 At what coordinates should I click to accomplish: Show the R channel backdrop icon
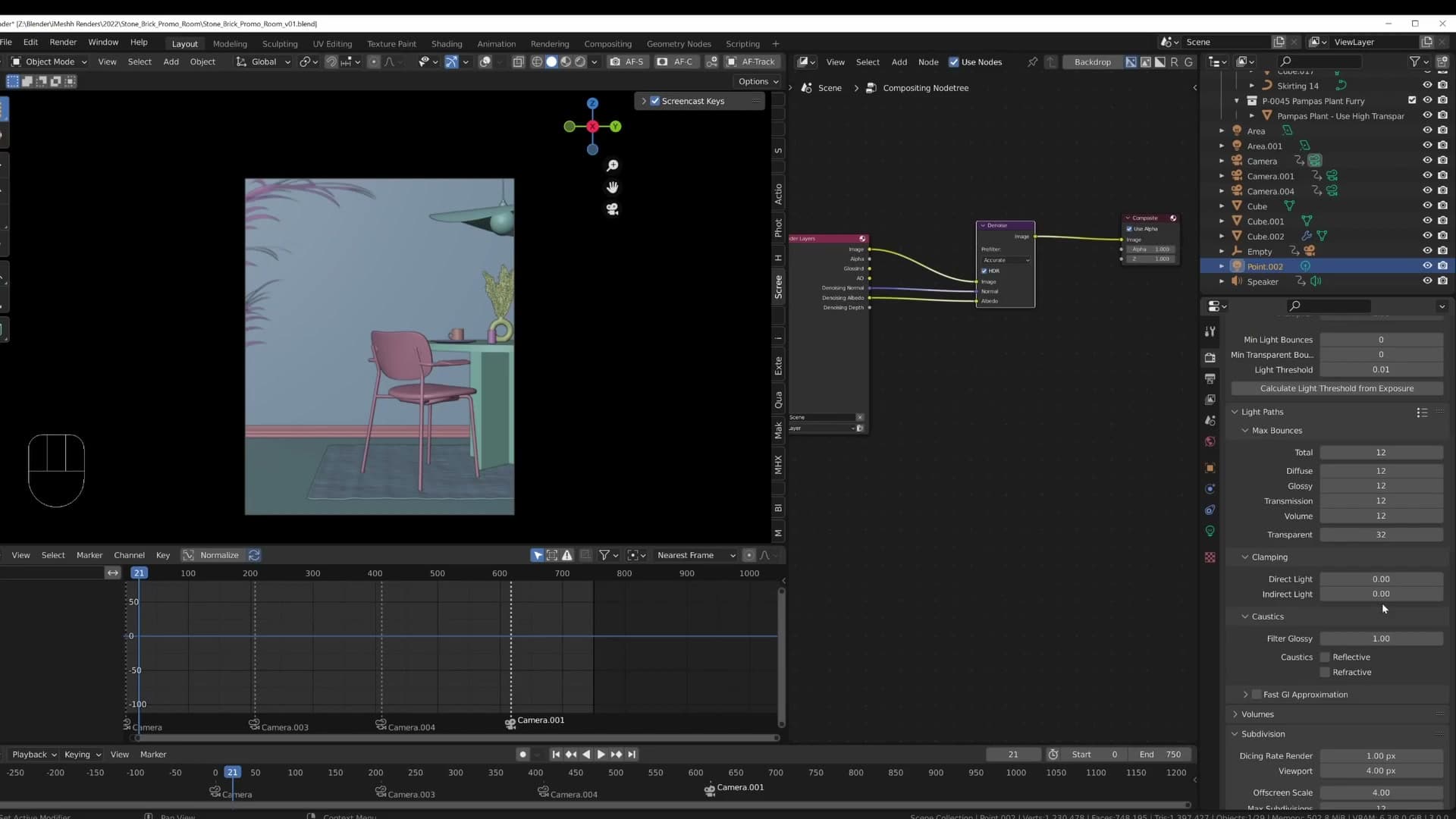1174,62
